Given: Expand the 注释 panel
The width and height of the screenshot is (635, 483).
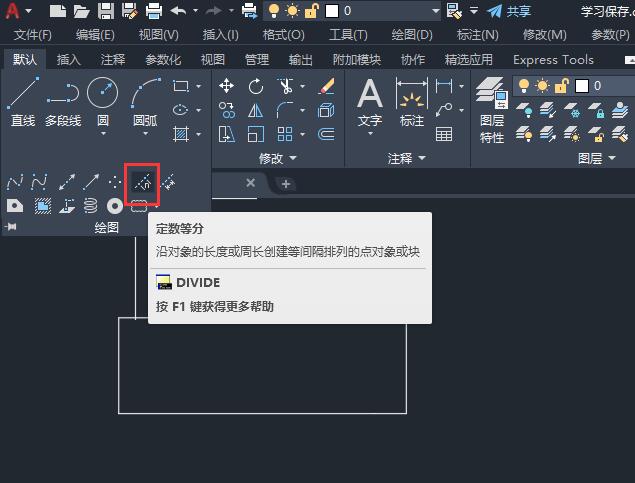Looking at the screenshot, I should (x=407, y=158).
